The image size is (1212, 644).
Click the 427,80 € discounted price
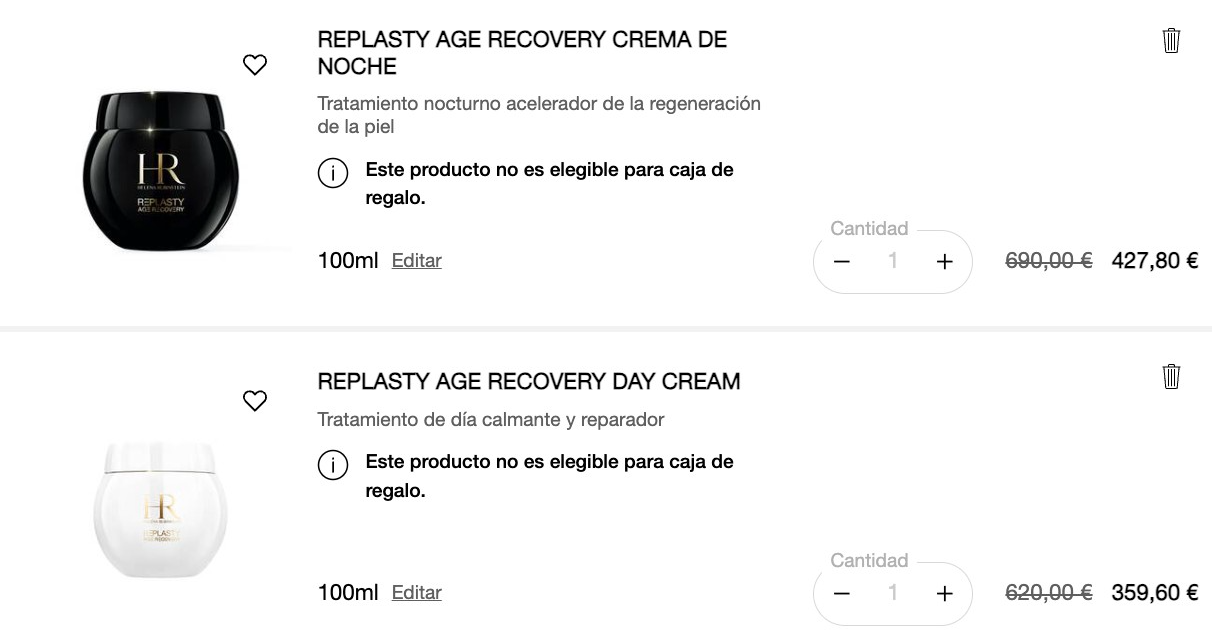[1155, 262]
